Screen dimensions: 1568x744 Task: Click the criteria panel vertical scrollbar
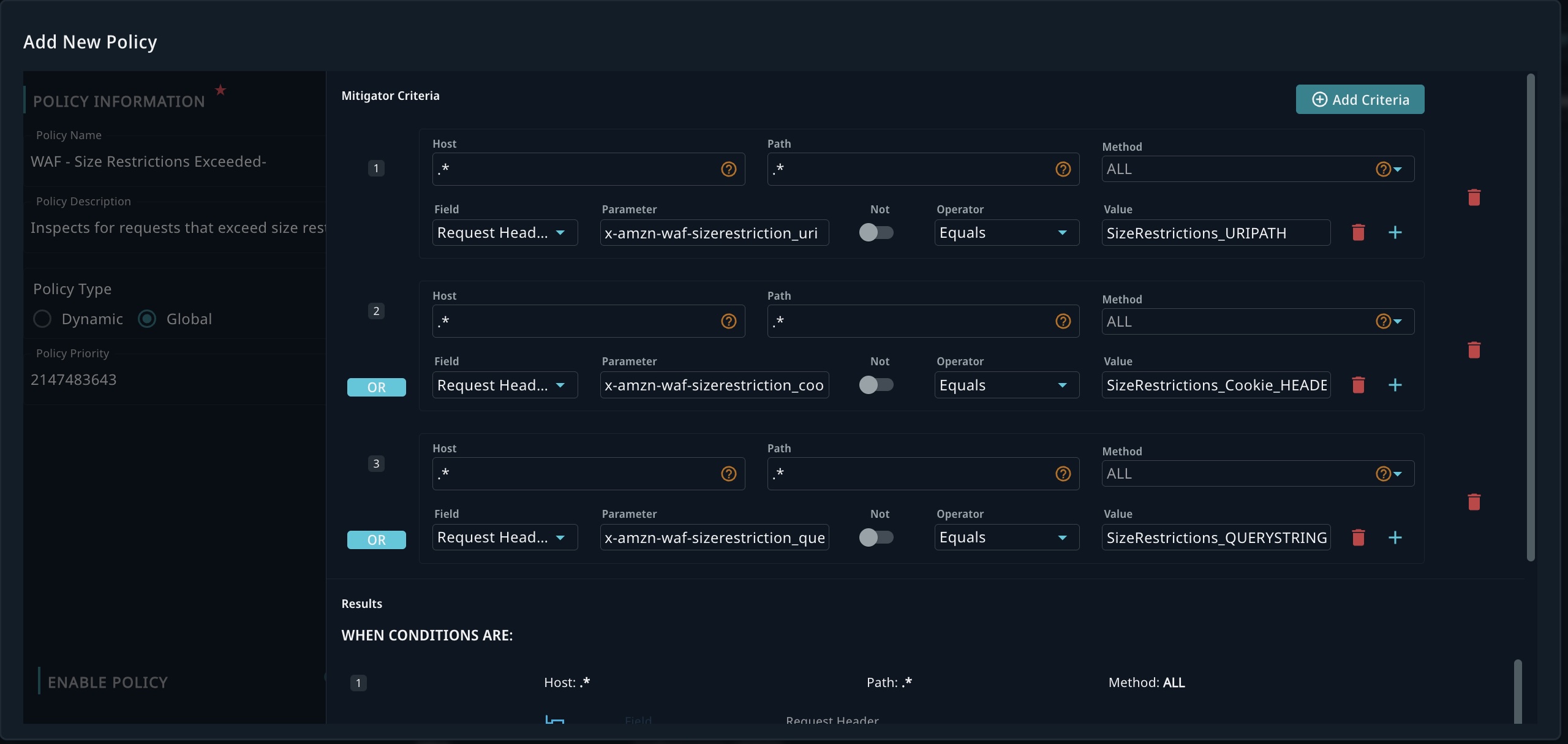1530,319
